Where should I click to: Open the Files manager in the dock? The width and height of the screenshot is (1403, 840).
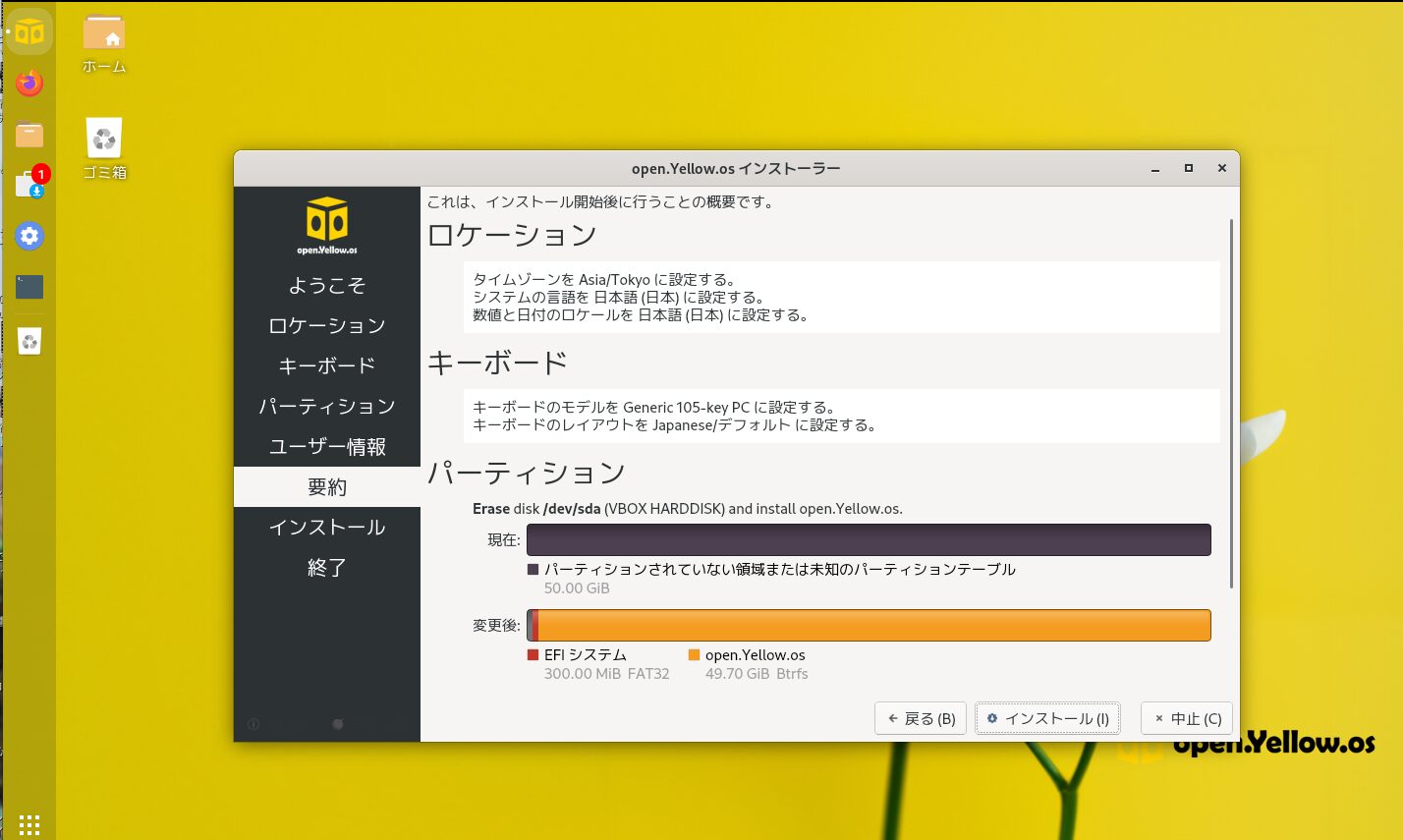[x=29, y=135]
